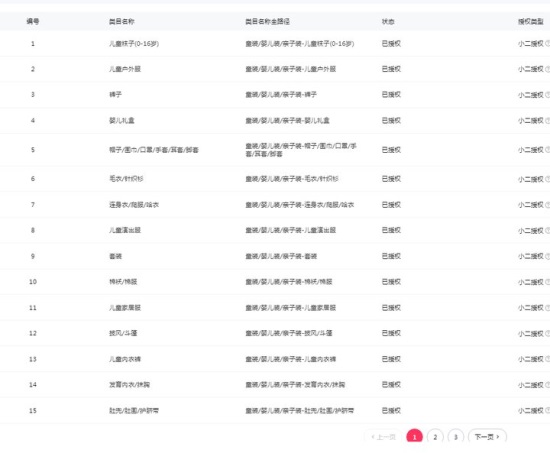Click info icon beside 小二授权 in row 15
This screenshot has height=453, width=550.
tap(548, 411)
